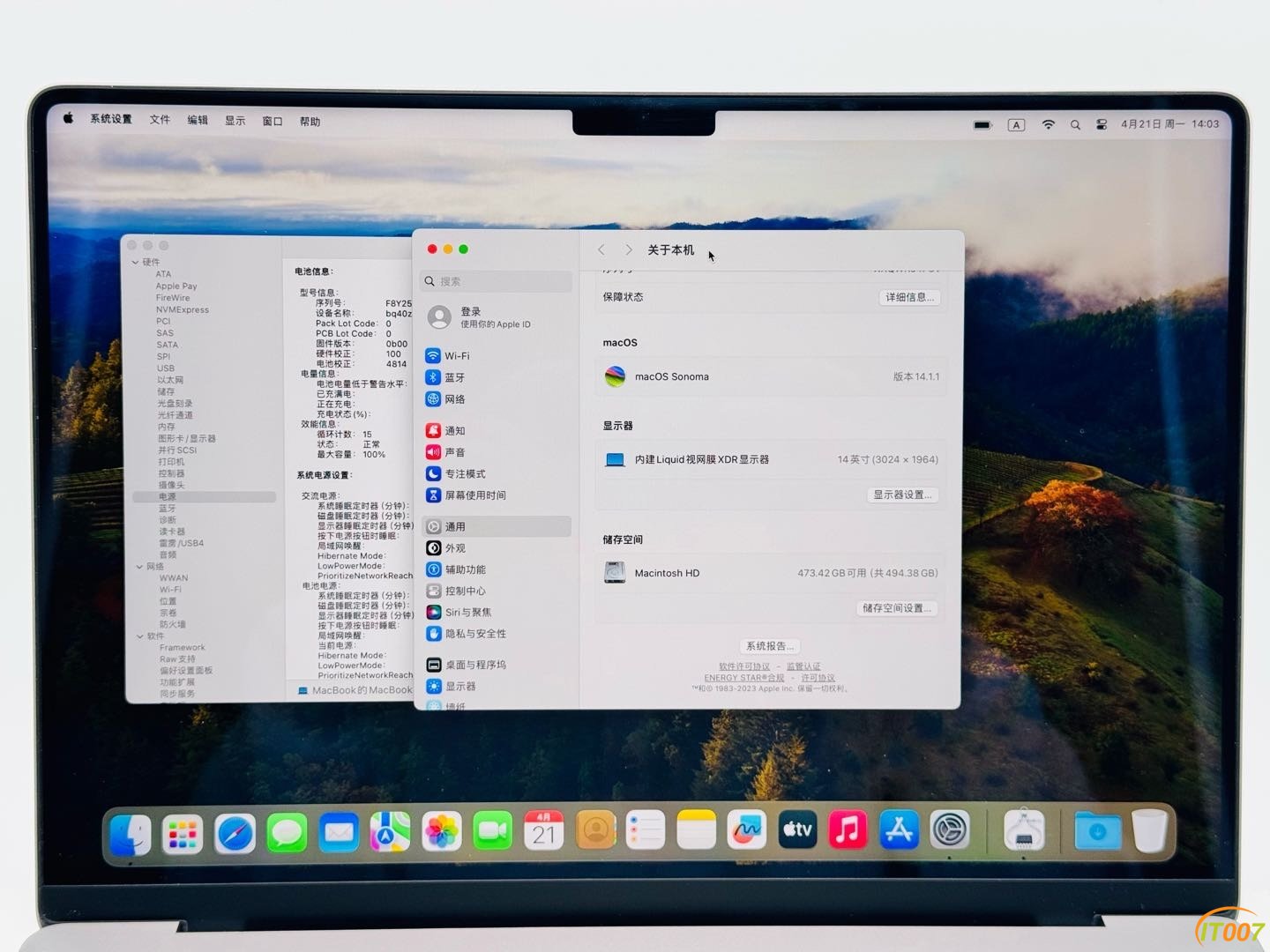
Task: Open Launchpad in the Dock
Action: (183, 833)
